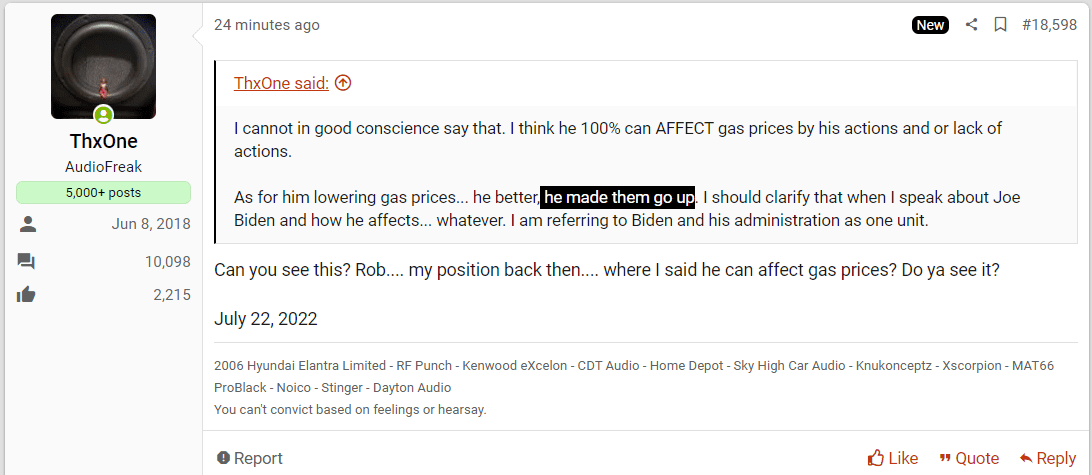Image resolution: width=1092 pixels, height=475 pixels.
Task: Click the ThxOne speaker avatar
Action: [103, 66]
